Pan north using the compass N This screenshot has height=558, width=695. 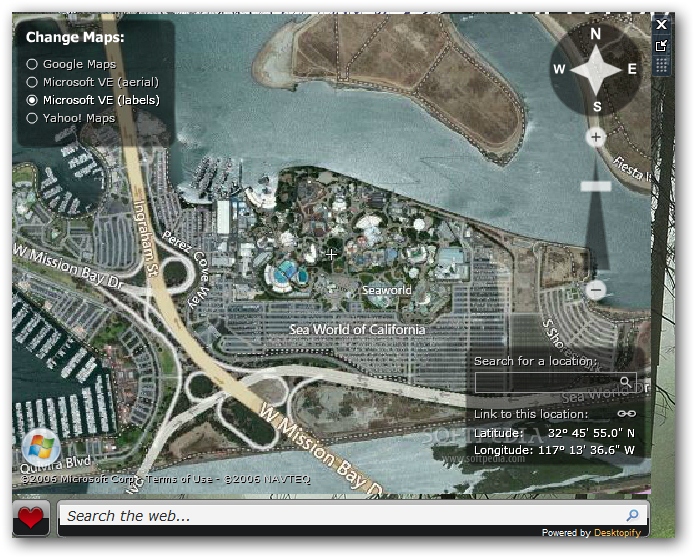click(x=595, y=34)
